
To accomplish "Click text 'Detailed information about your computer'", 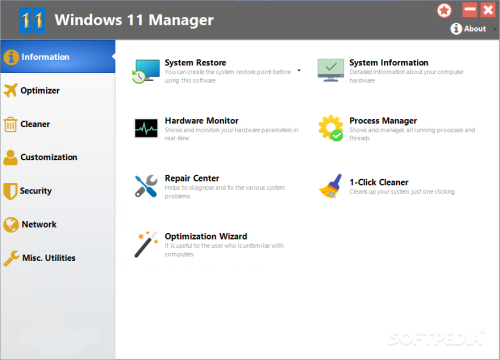I will coord(406,72).
